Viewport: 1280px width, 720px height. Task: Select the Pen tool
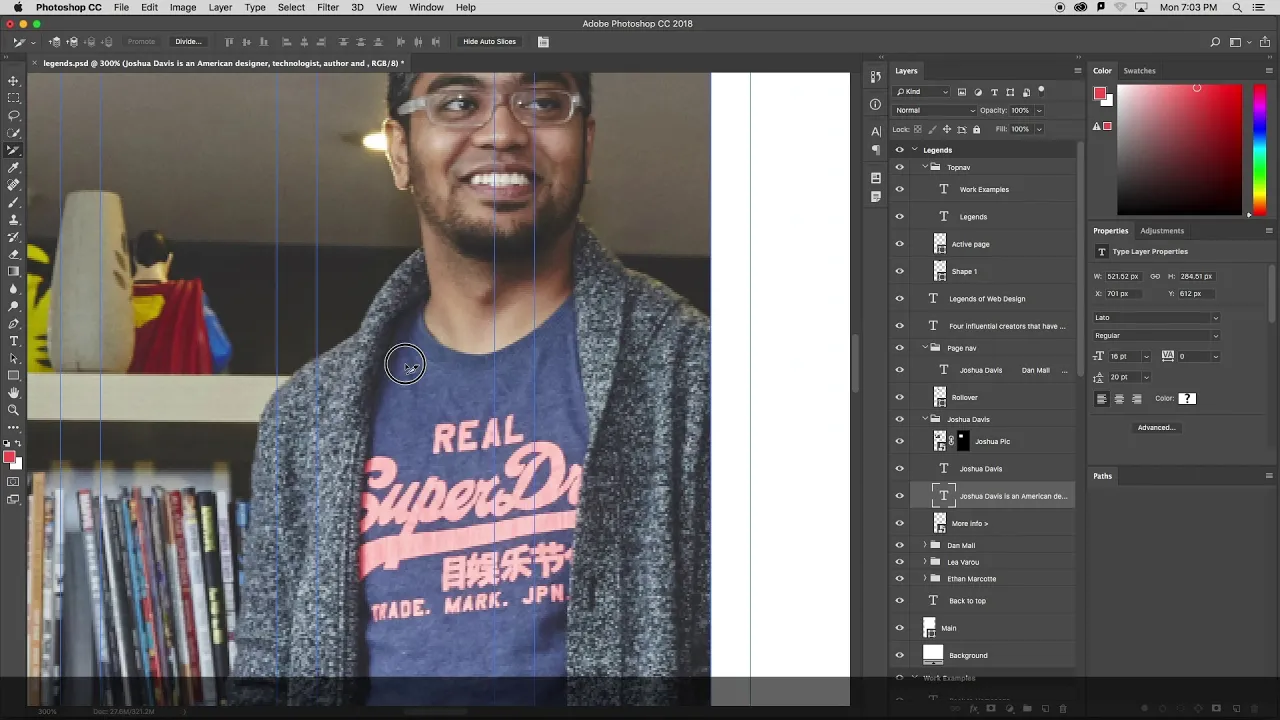13,324
